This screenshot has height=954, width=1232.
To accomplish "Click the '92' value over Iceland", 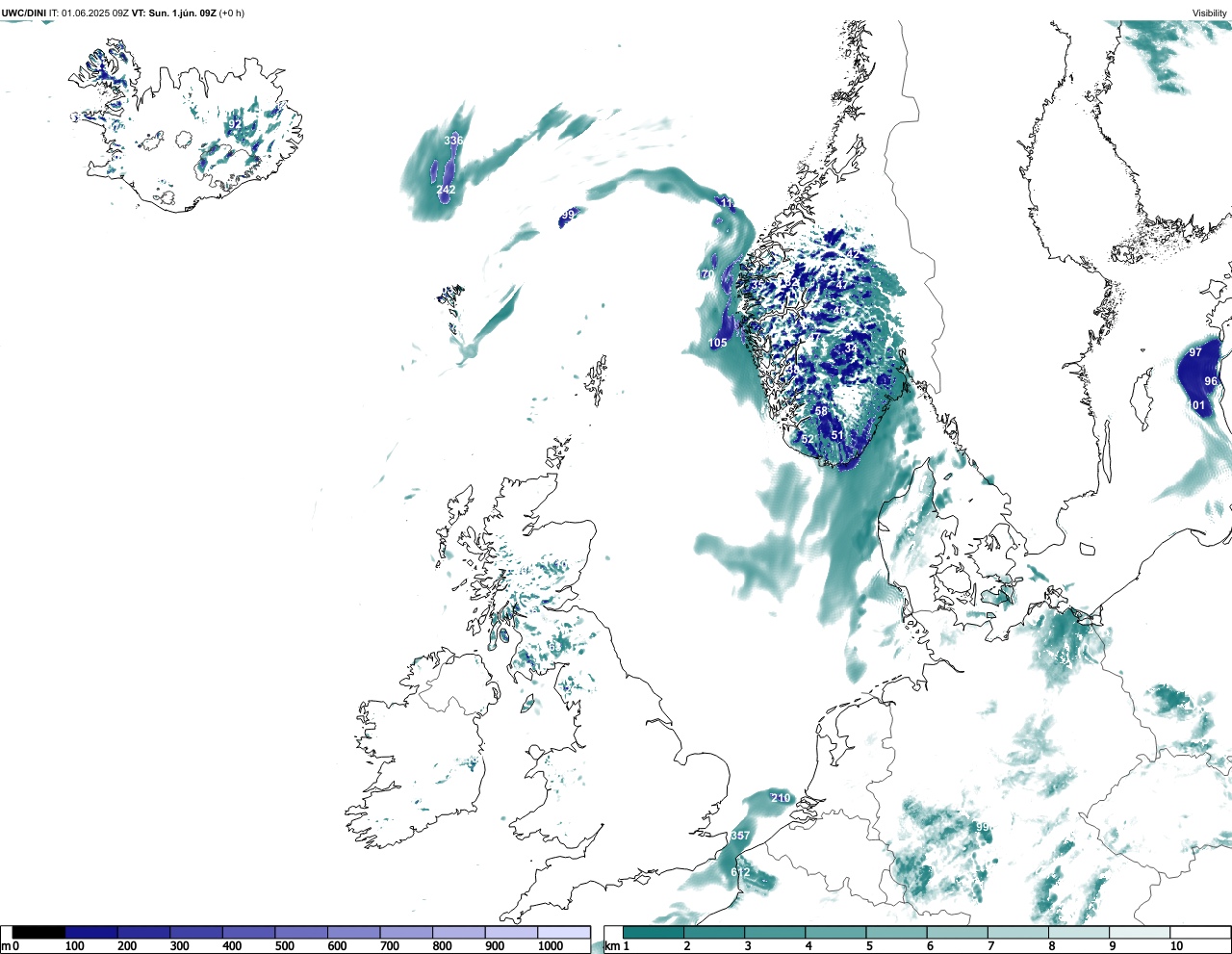I will (x=235, y=125).
